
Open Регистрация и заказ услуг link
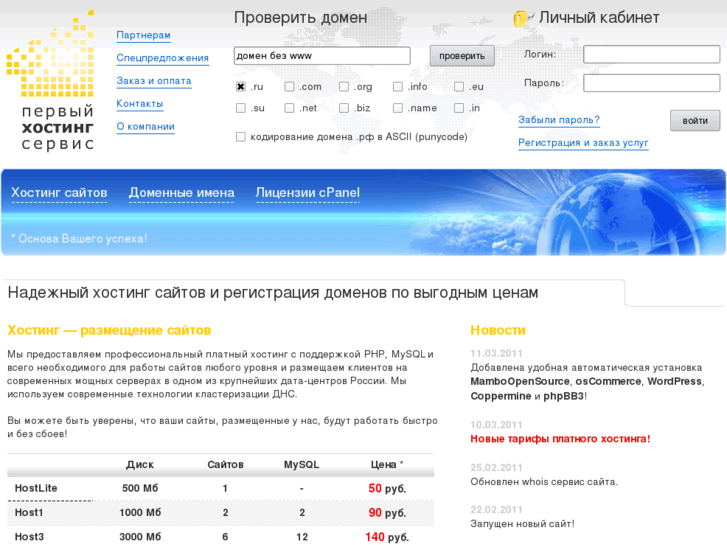point(583,143)
